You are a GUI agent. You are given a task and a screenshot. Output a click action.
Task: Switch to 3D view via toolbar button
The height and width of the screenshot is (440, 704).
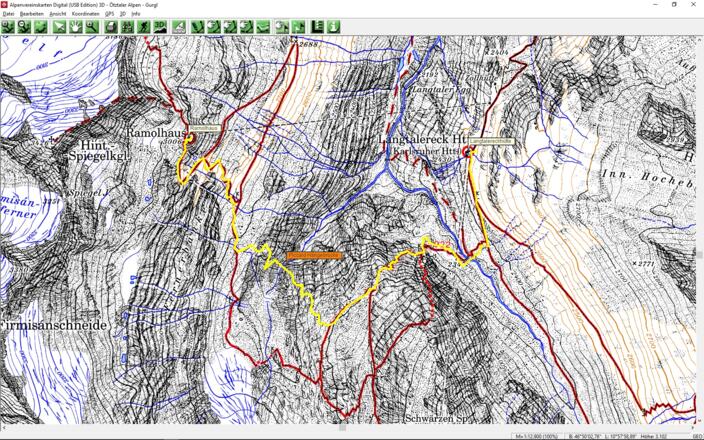pos(160,27)
